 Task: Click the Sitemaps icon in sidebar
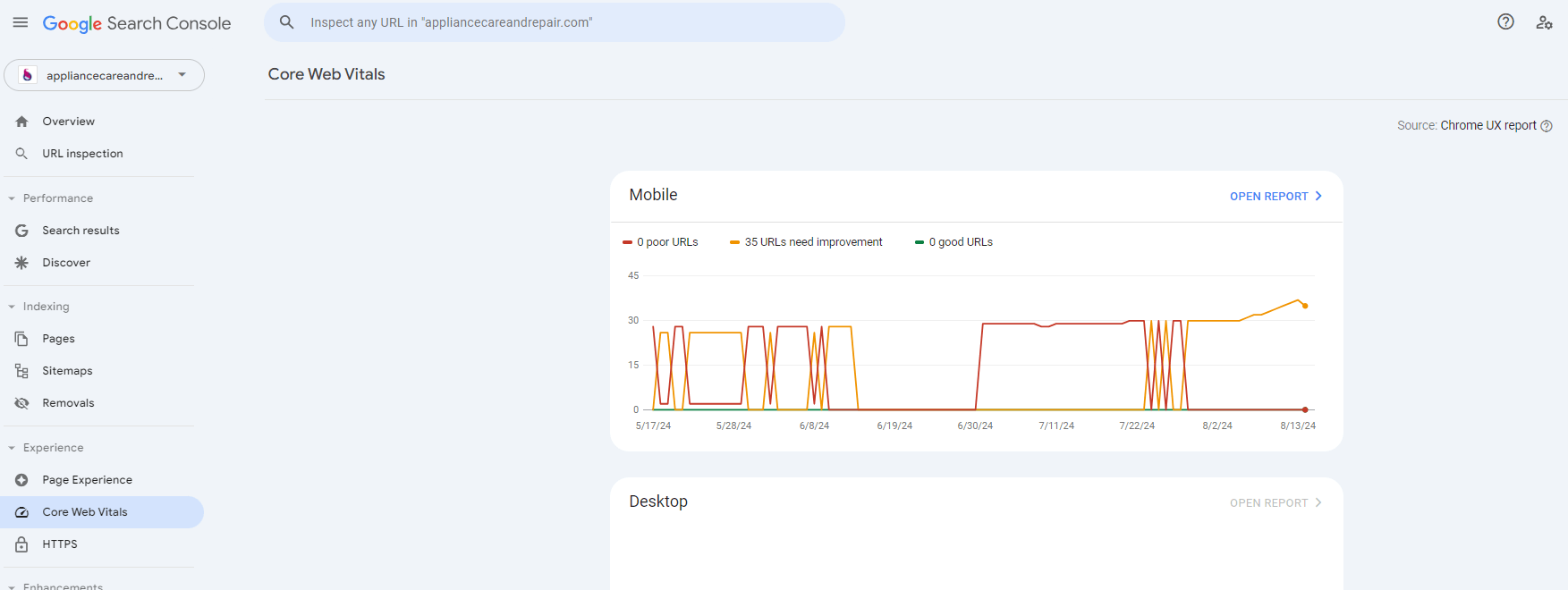click(x=22, y=371)
